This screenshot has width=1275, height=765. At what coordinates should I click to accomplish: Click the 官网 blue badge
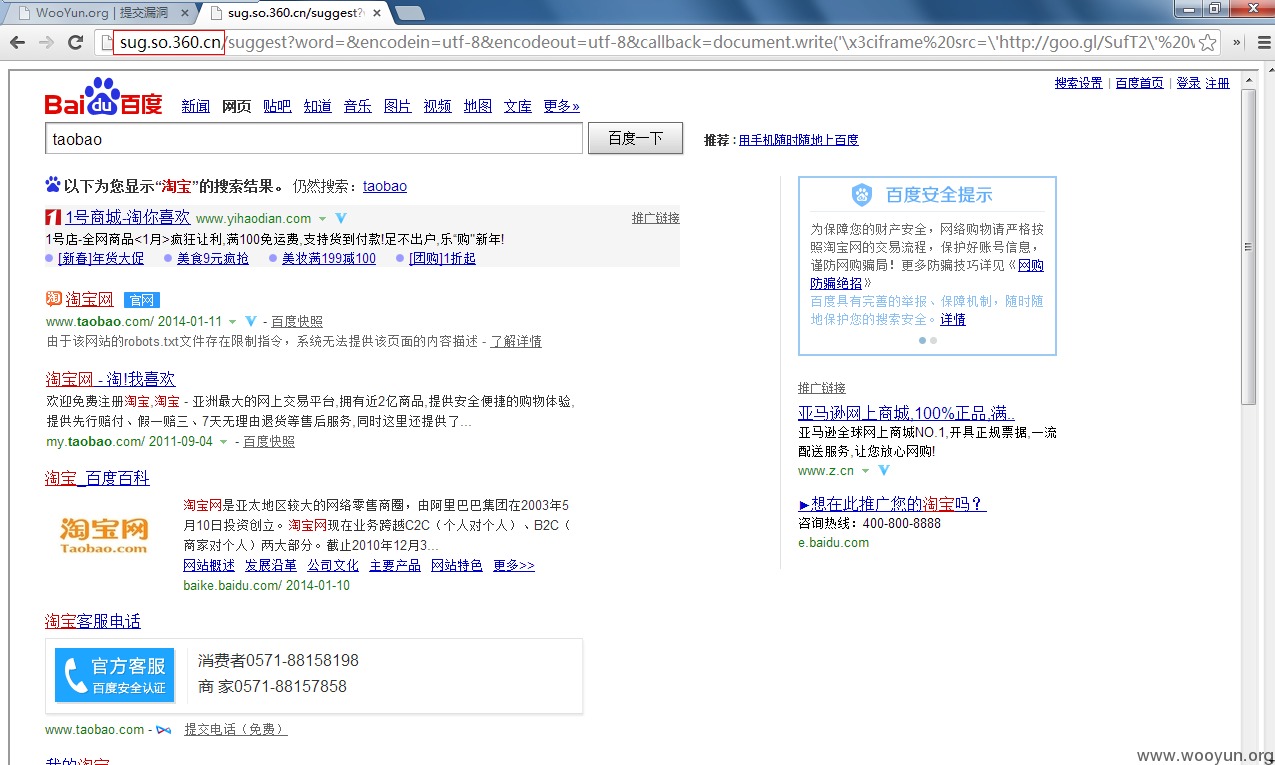[x=142, y=300]
